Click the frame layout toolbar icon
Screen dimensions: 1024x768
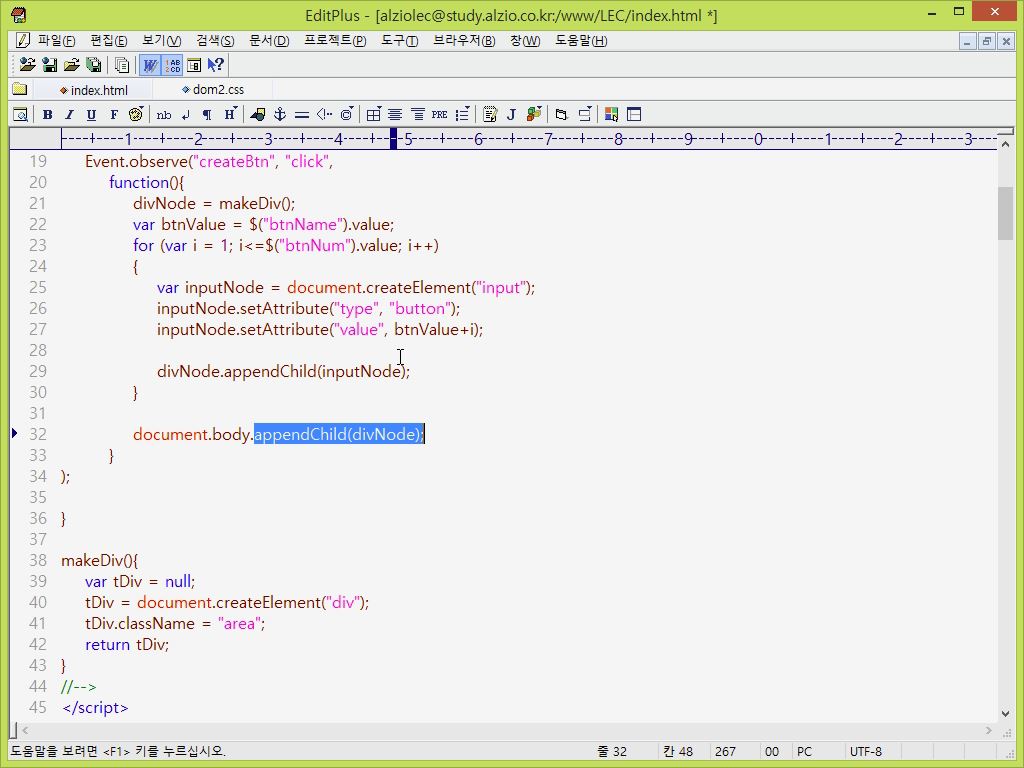point(634,115)
